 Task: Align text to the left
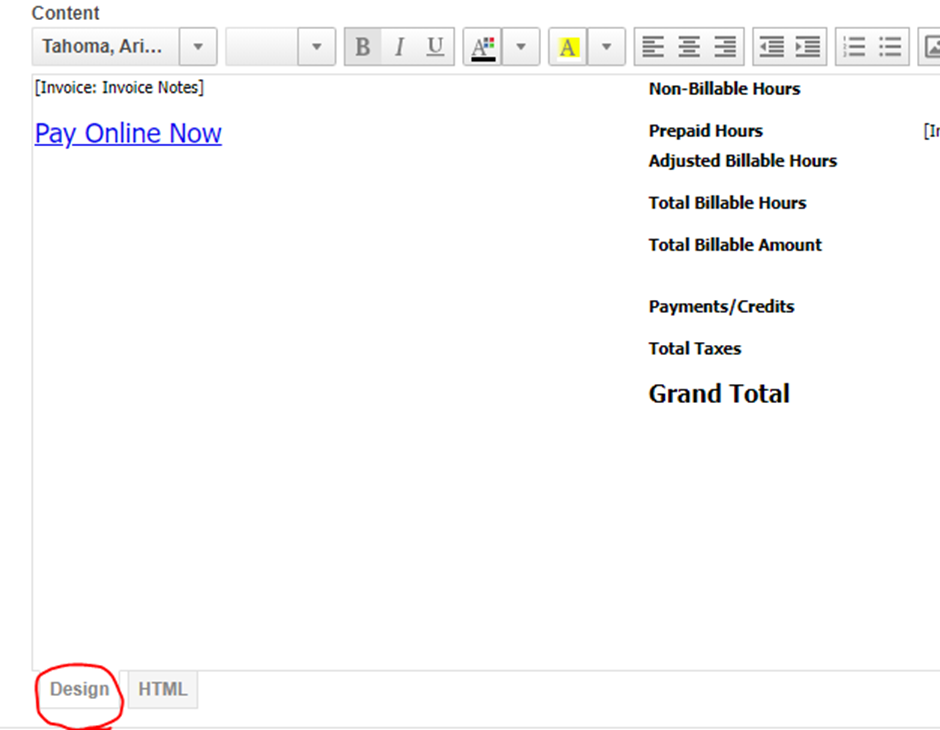pyautogui.click(x=654, y=46)
